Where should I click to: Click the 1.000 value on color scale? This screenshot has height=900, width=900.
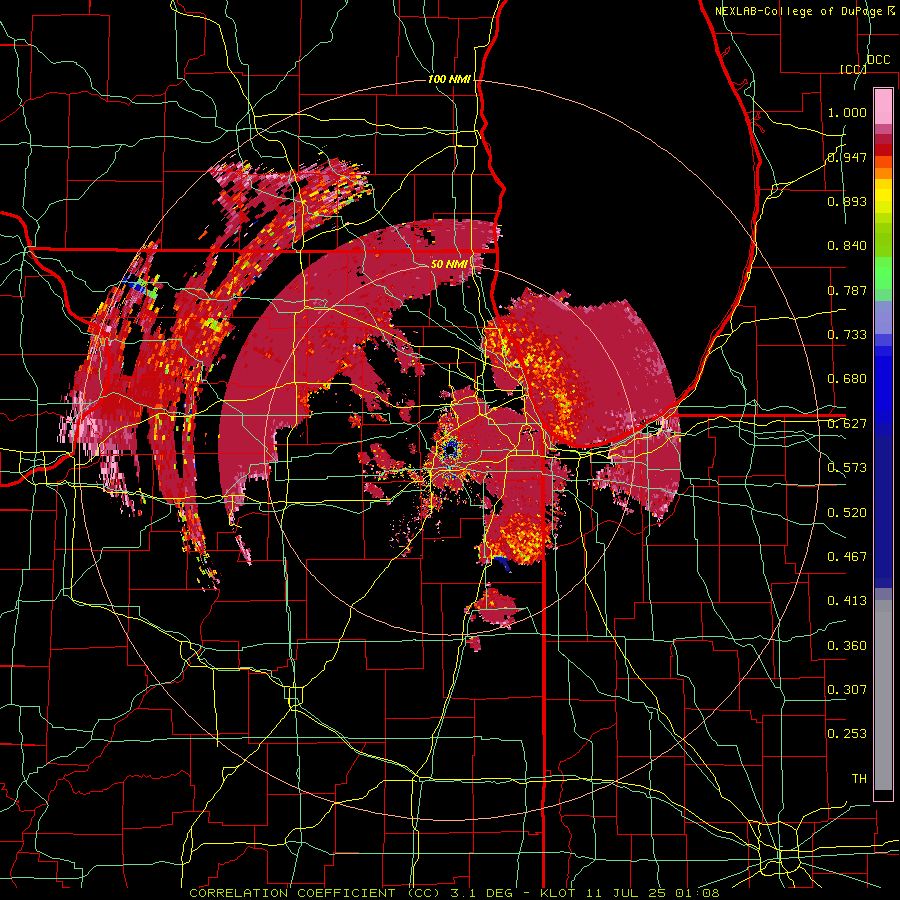point(847,112)
